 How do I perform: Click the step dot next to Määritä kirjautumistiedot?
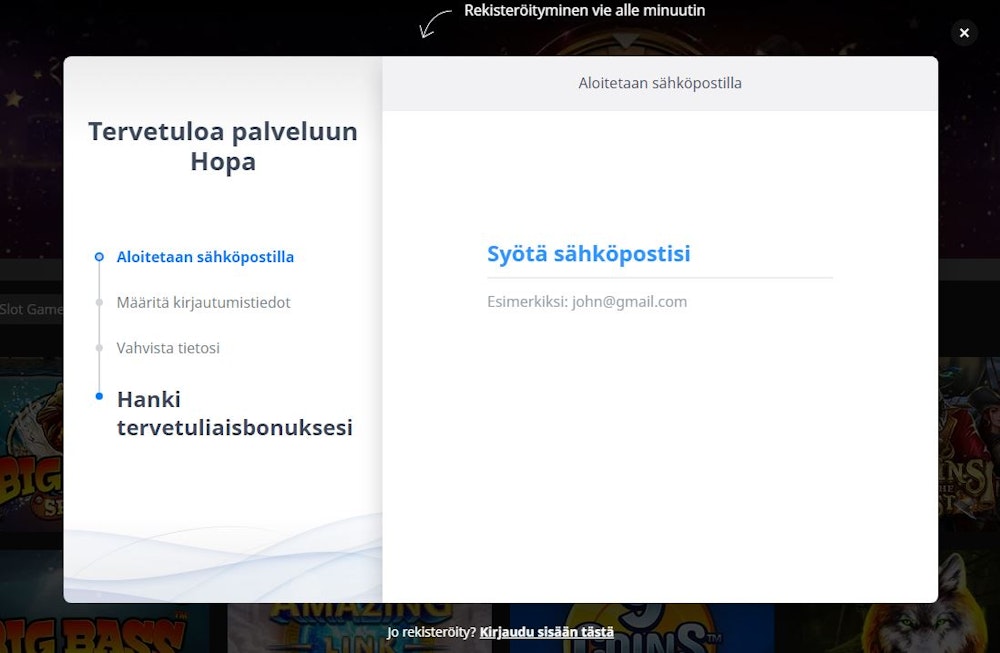[98, 302]
